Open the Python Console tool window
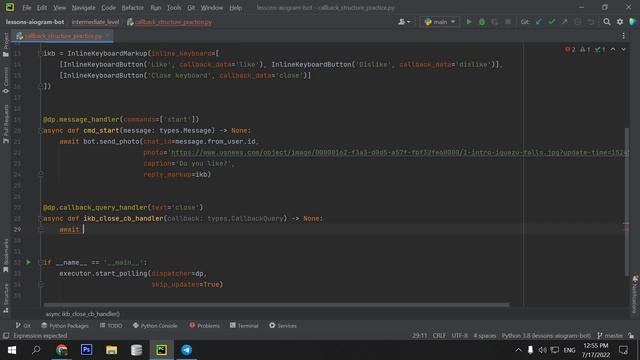Image resolution: width=640 pixels, height=360 pixels. pyautogui.click(x=155, y=326)
